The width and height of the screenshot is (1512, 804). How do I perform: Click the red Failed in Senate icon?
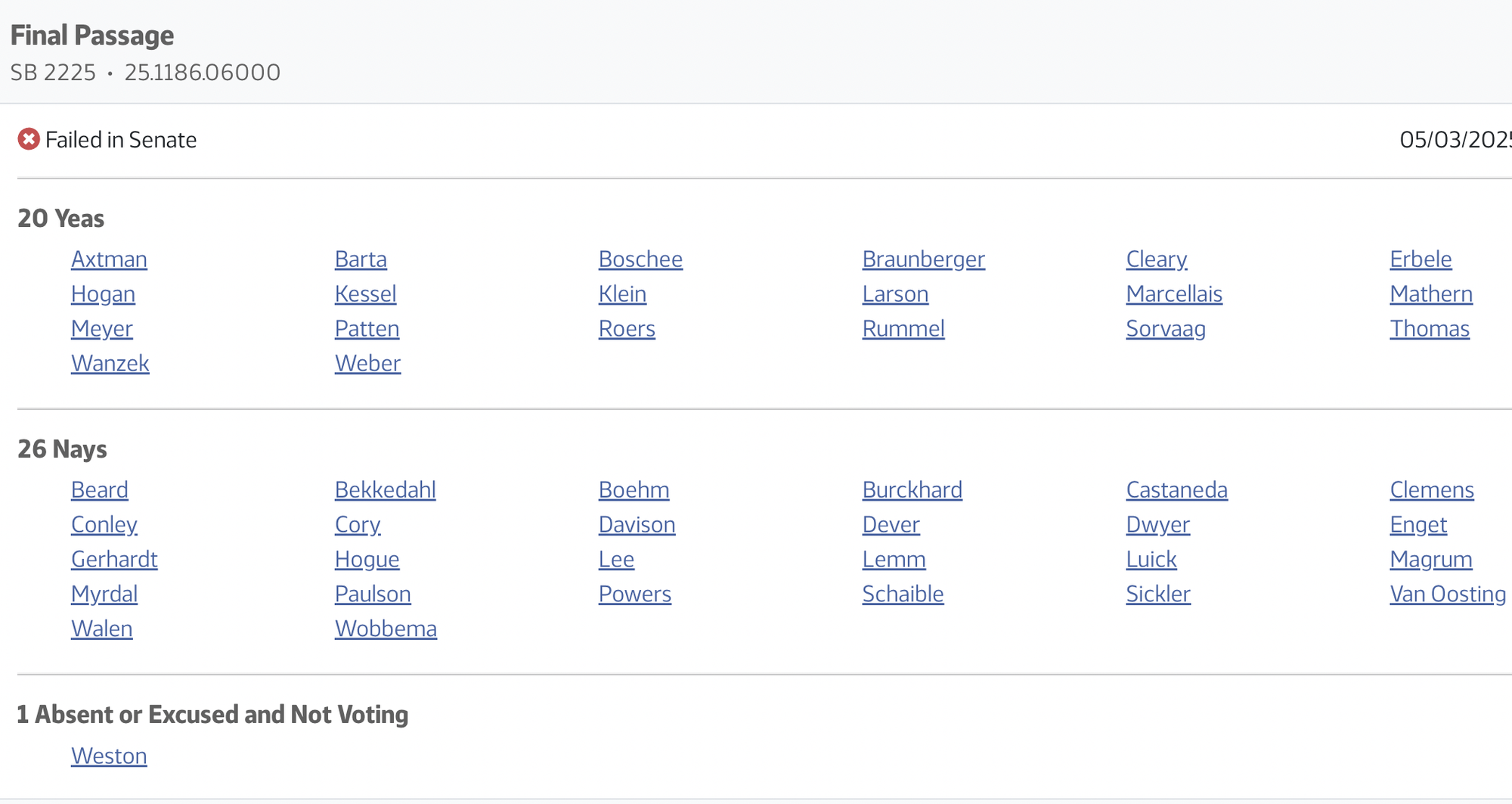[29, 139]
